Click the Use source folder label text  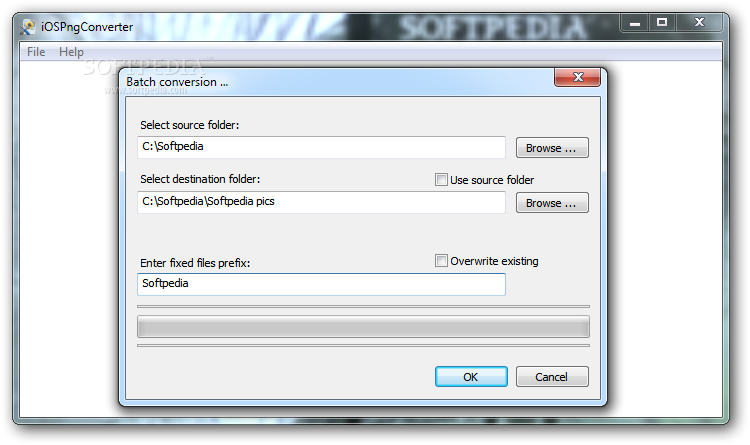[492, 180]
